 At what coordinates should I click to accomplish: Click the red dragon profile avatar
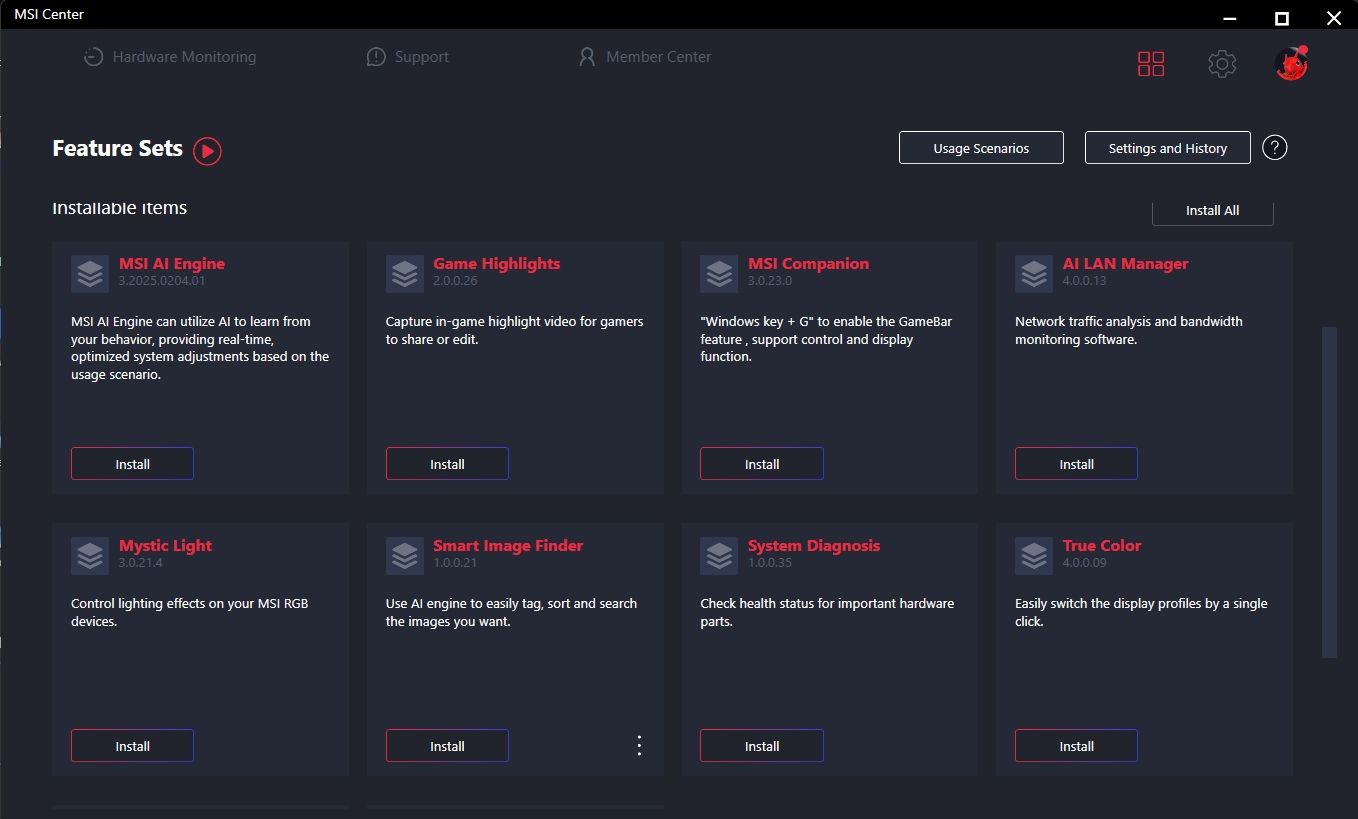[x=1291, y=63]
